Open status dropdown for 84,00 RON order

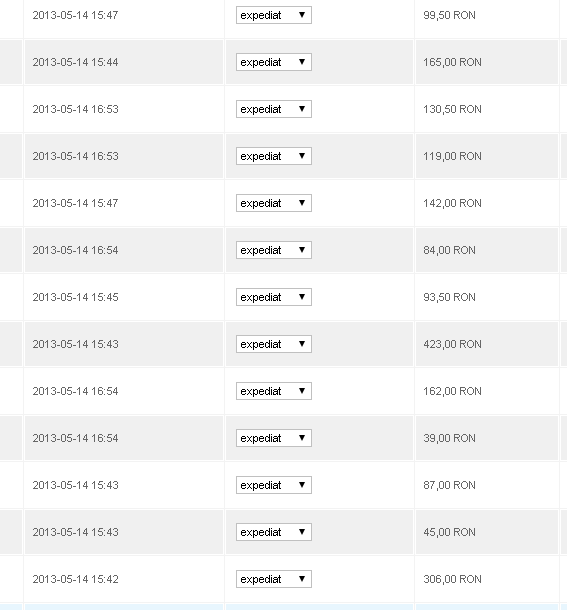[274, 250]
